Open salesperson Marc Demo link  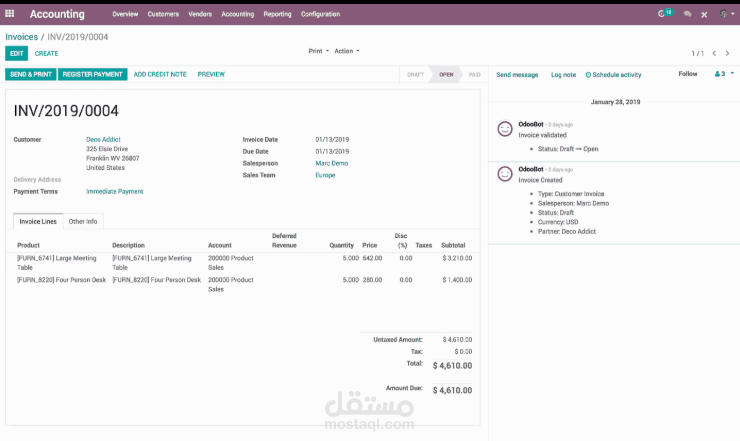point(332,163)
